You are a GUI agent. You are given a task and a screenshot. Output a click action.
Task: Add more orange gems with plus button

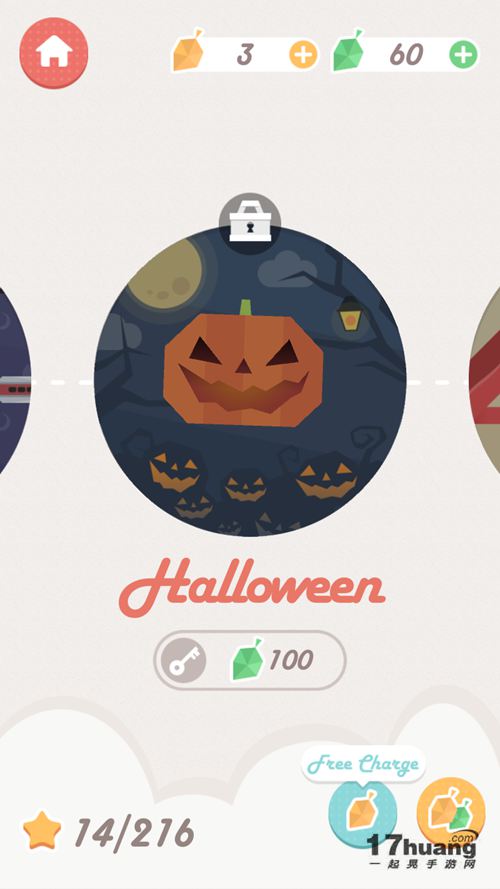pyautogui.click(x=303, y=55)
